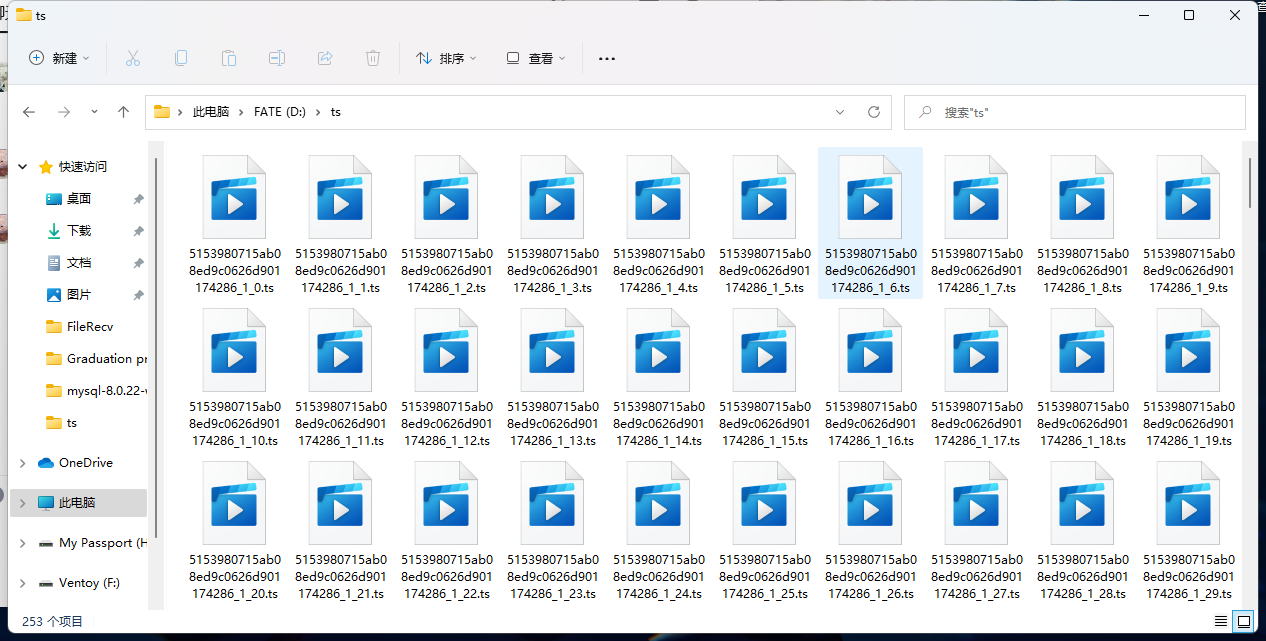Click FATE (D:) in the address breadcrumb

(279, 112)
